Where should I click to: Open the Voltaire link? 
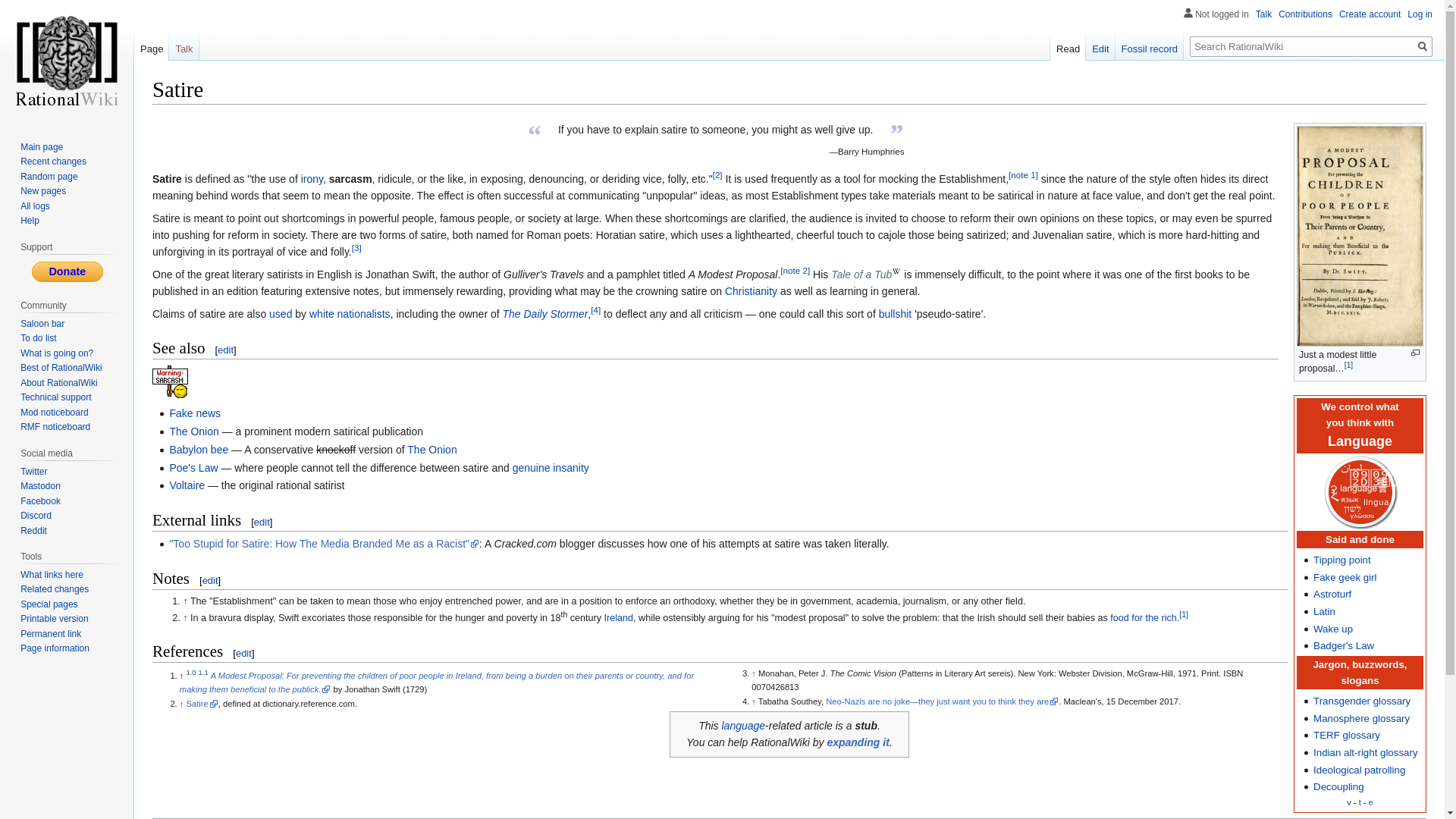187,485
